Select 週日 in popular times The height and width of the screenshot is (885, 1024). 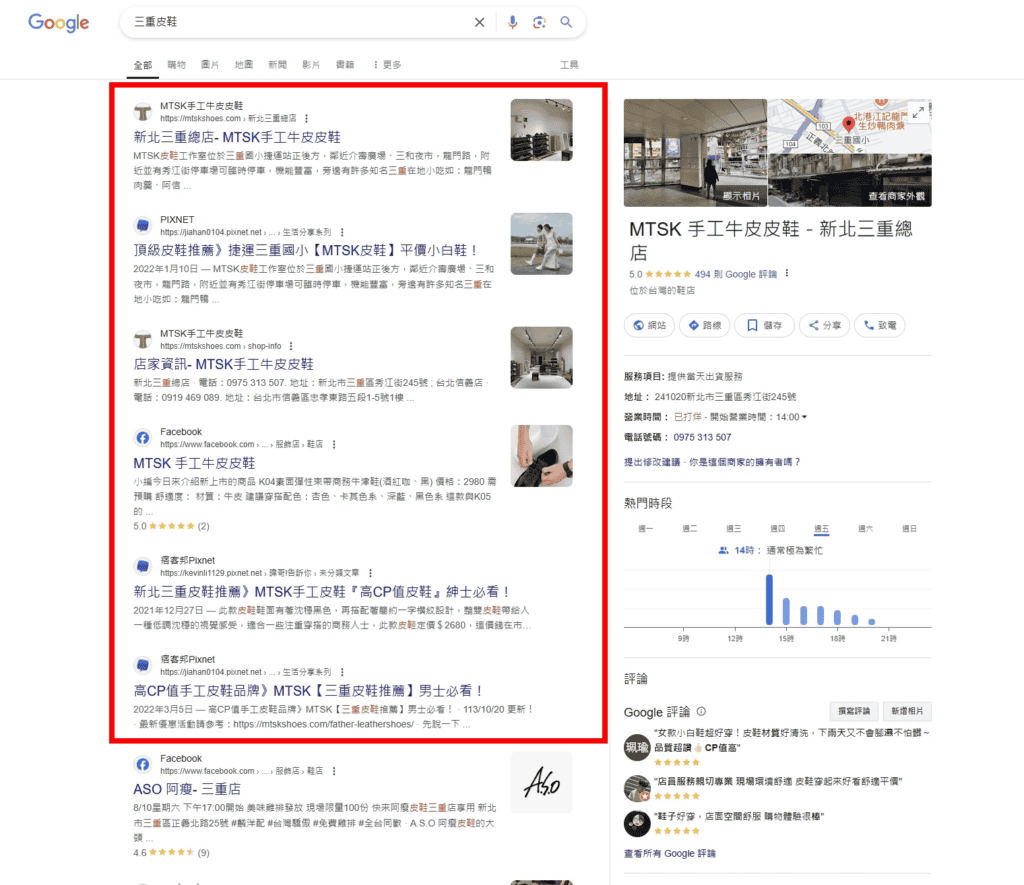[909, 529]
